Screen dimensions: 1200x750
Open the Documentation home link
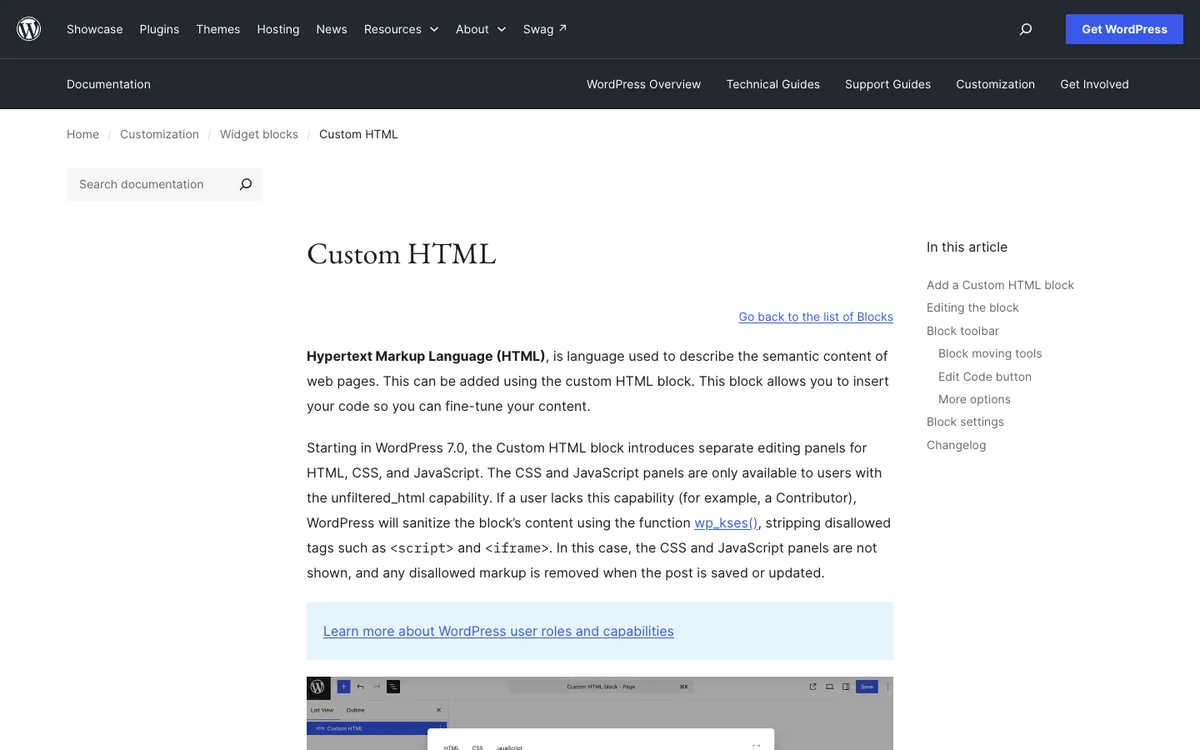click(x=109, y=84)
